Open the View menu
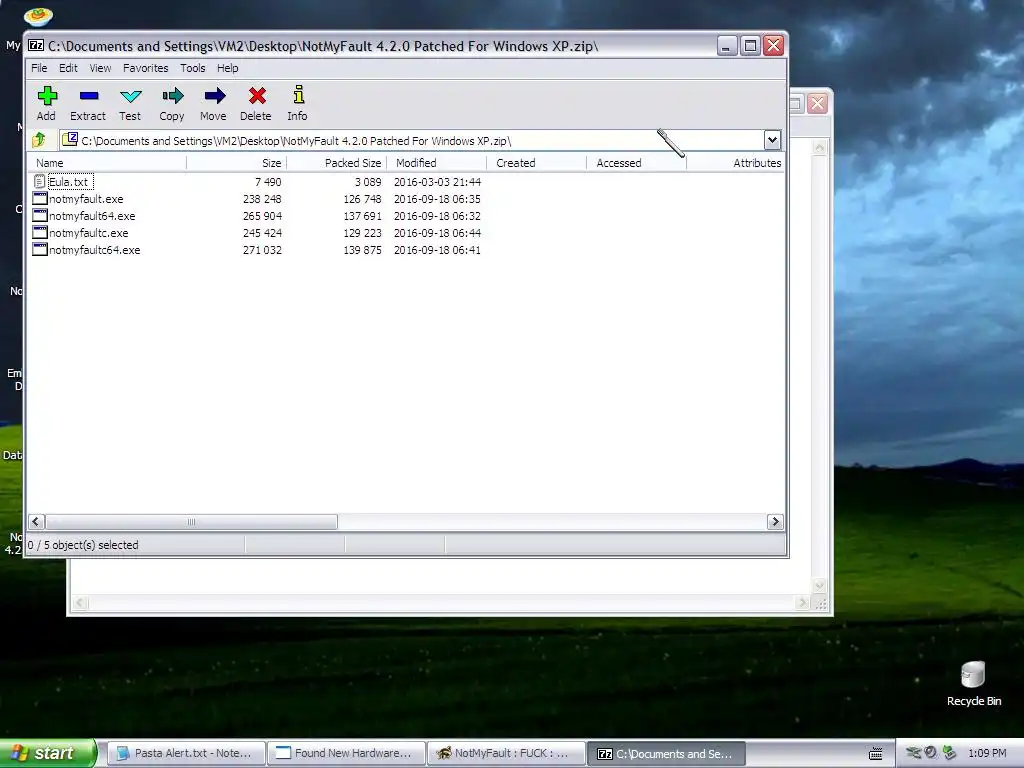1024x768 pixels. 100,68
